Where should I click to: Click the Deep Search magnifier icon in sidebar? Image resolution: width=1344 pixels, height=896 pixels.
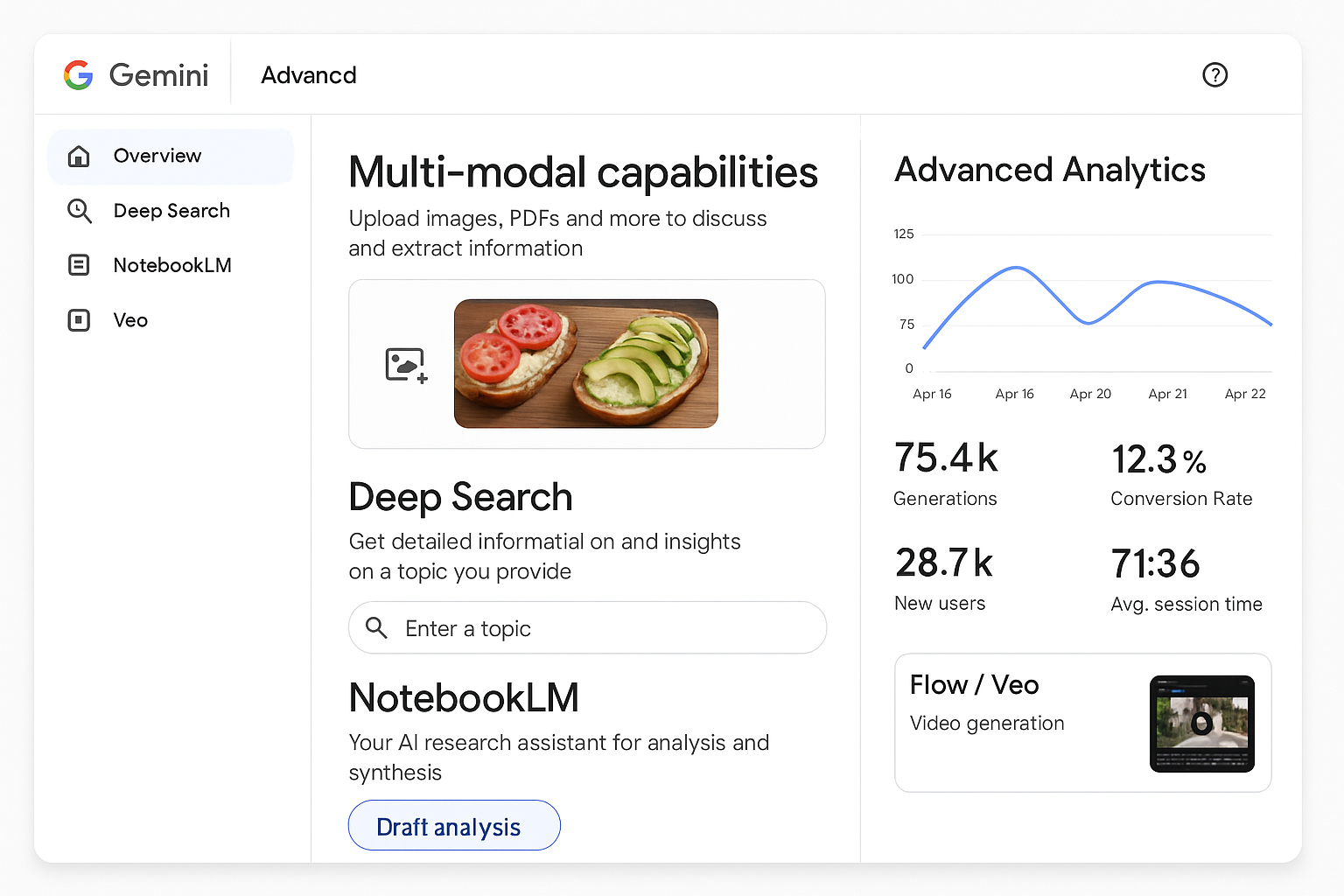[x=79, y=211]
